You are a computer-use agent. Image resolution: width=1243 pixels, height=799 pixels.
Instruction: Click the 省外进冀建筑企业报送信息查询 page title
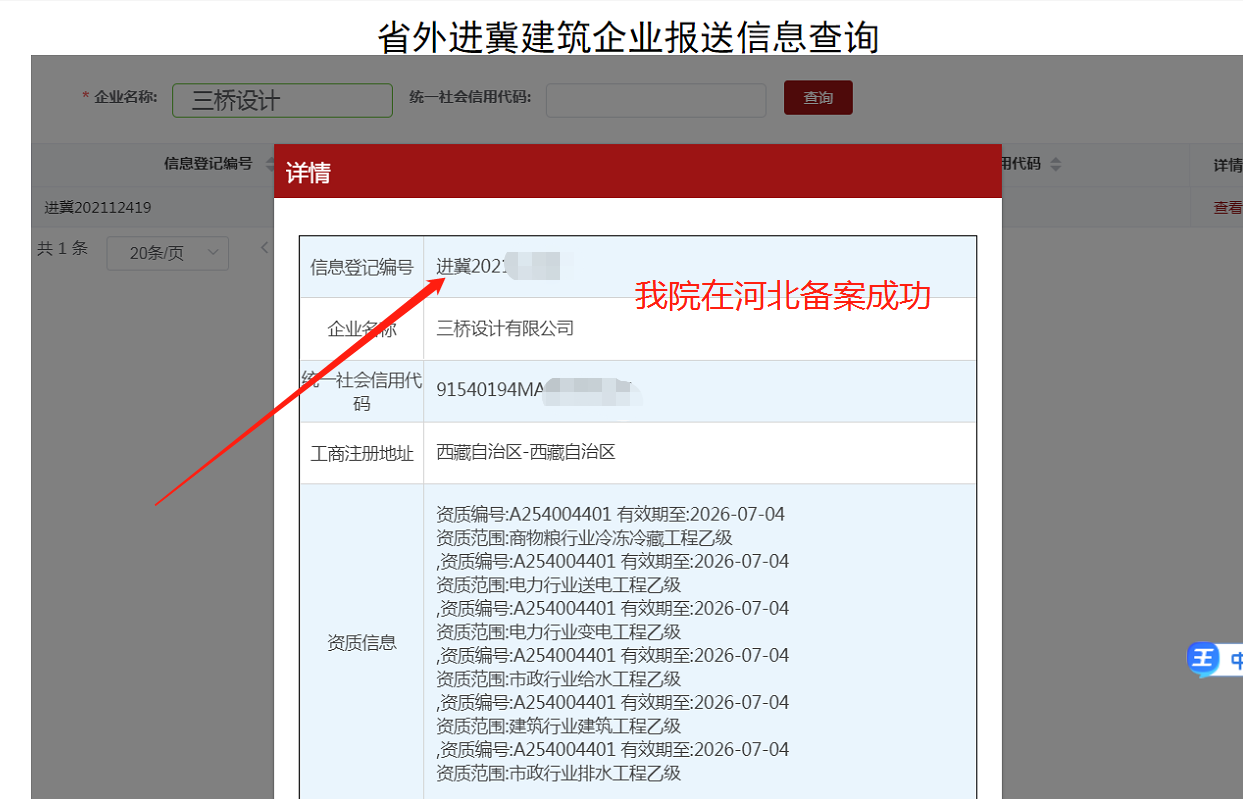pos(627,37)
